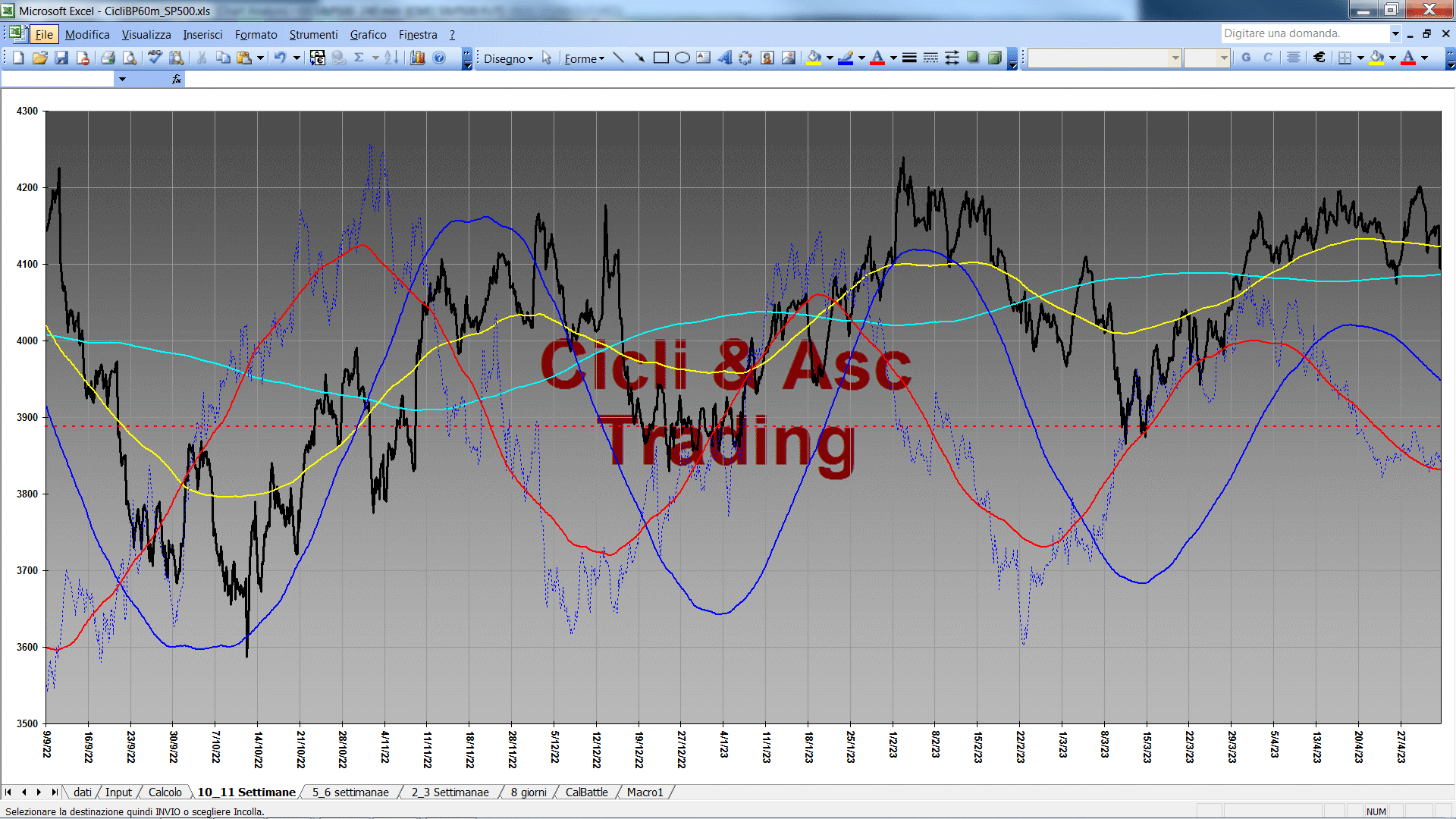Apply the euro currency format
1456x819 pixels.
click(x=1319, y=58)
